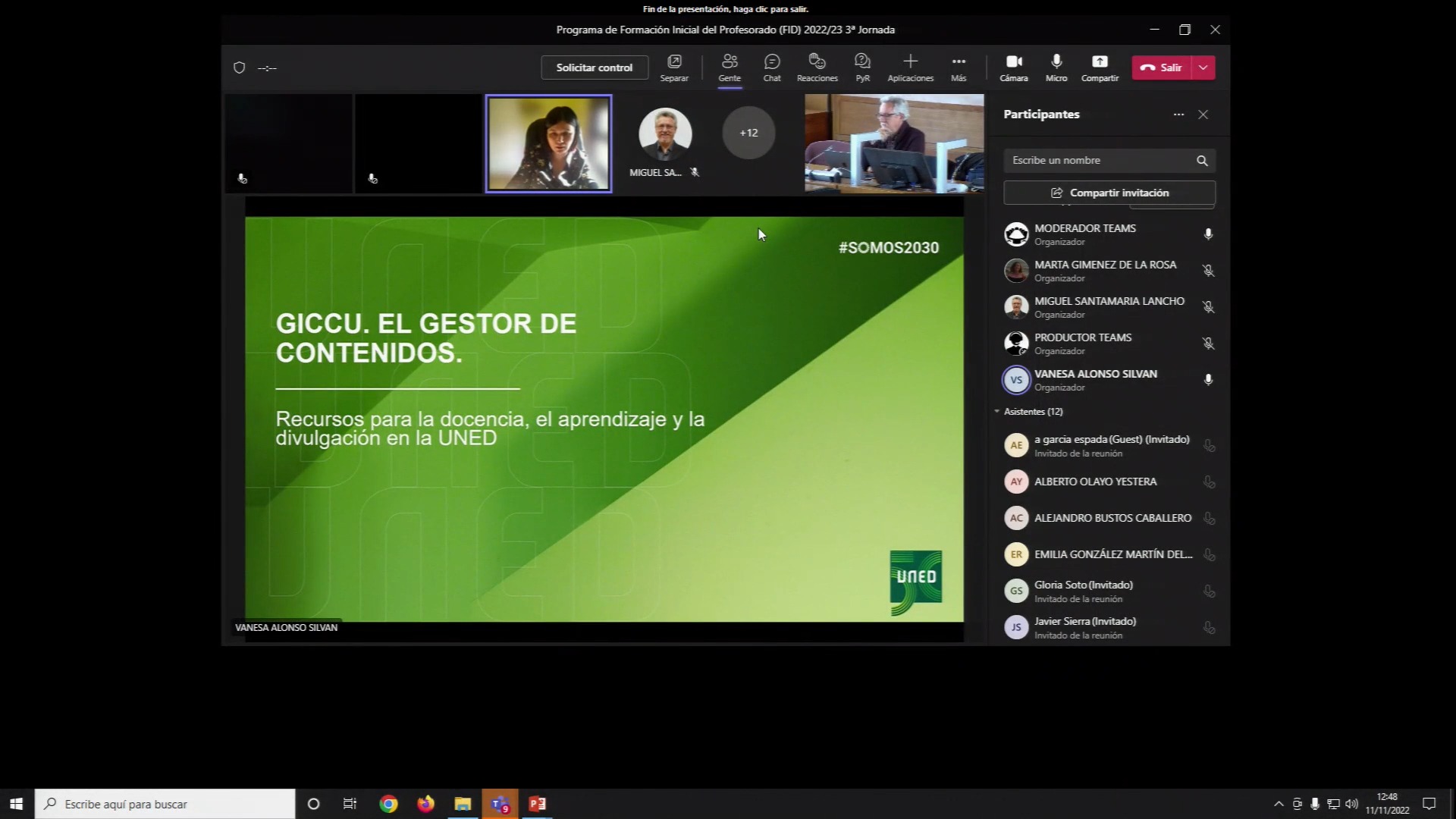Click ALBERTO OLAYO YESTERA mic status icon
The image size is (1456, 819).
[x=1210, y=482]
